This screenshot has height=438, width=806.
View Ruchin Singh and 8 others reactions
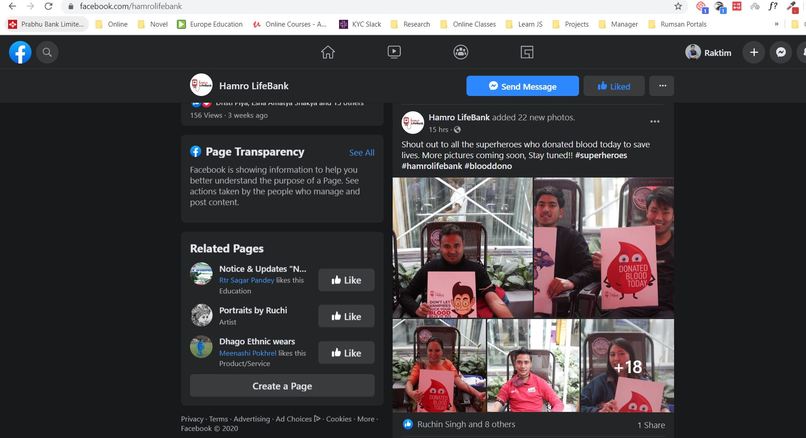tap(466, 425)
